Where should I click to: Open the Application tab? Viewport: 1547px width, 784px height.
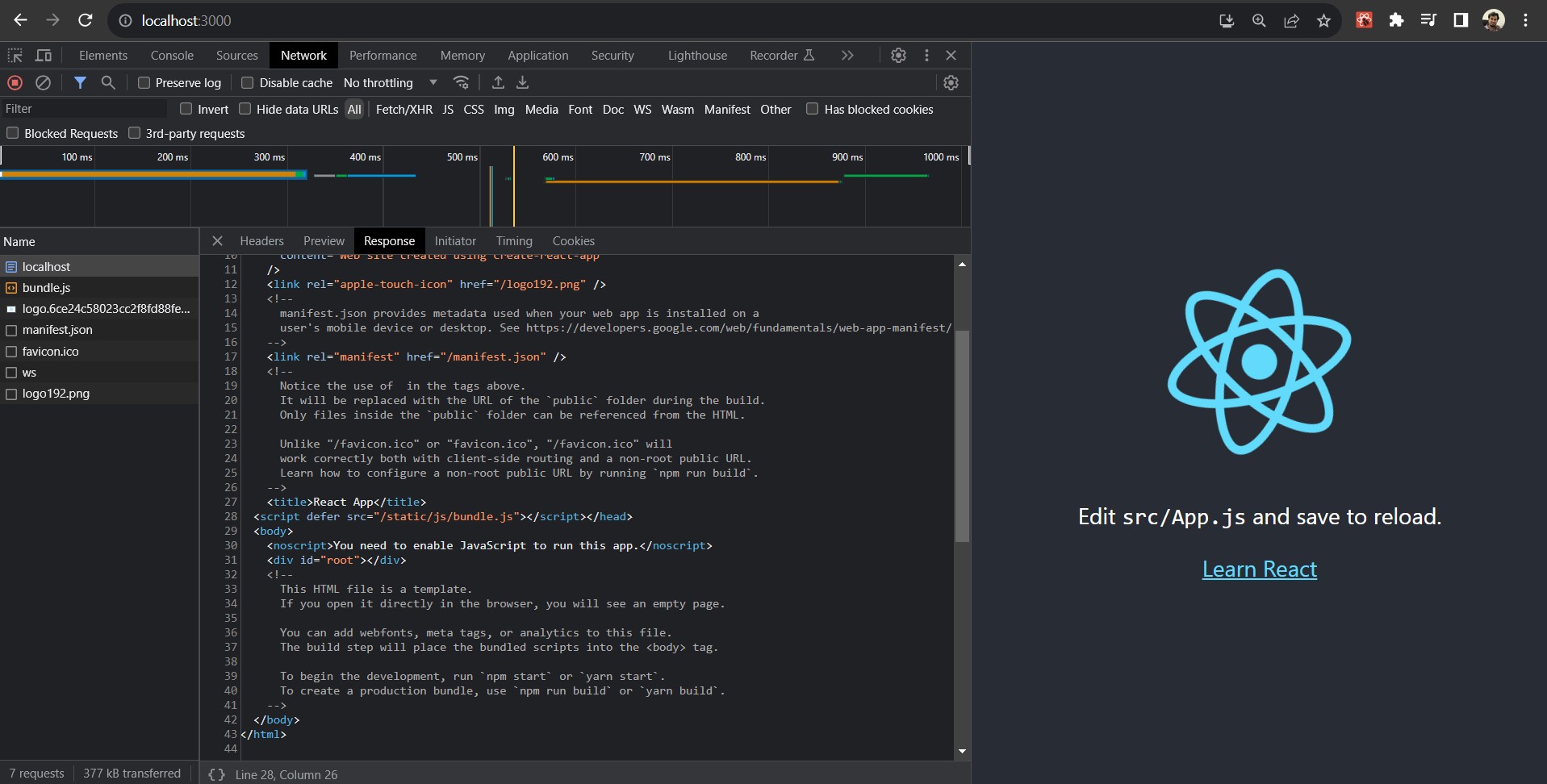(x=537, y=55)
